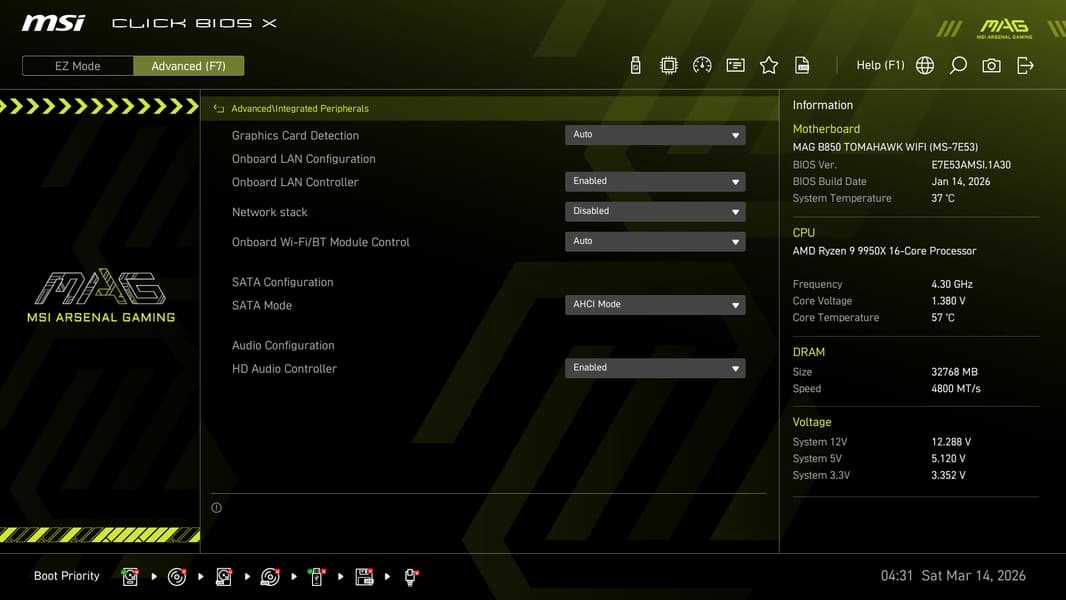Screen dimensions: 1066x600
Task: Select the SATA Configuration heading
Action: click(x=282, y=282)
